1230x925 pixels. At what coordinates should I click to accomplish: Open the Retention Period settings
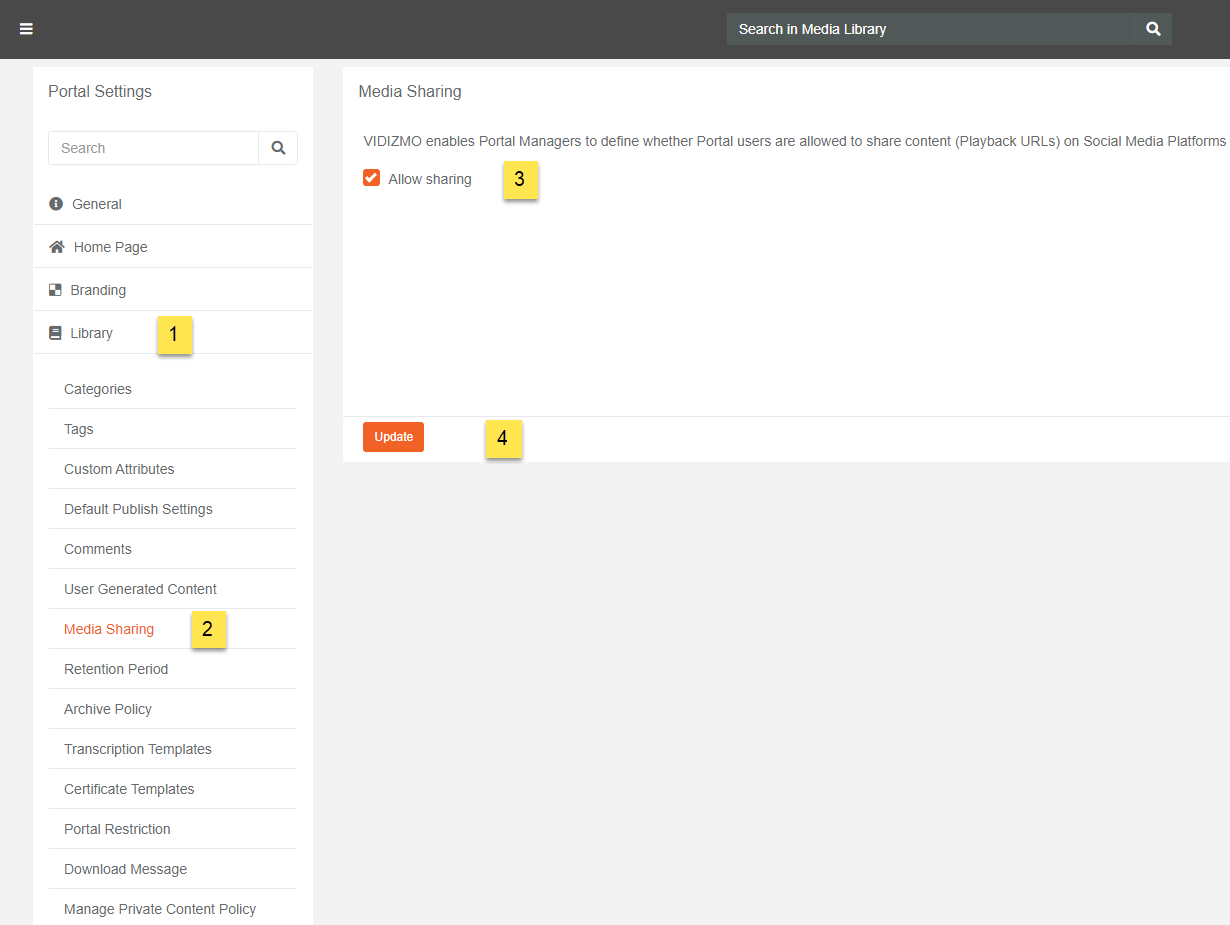point(116,669)
